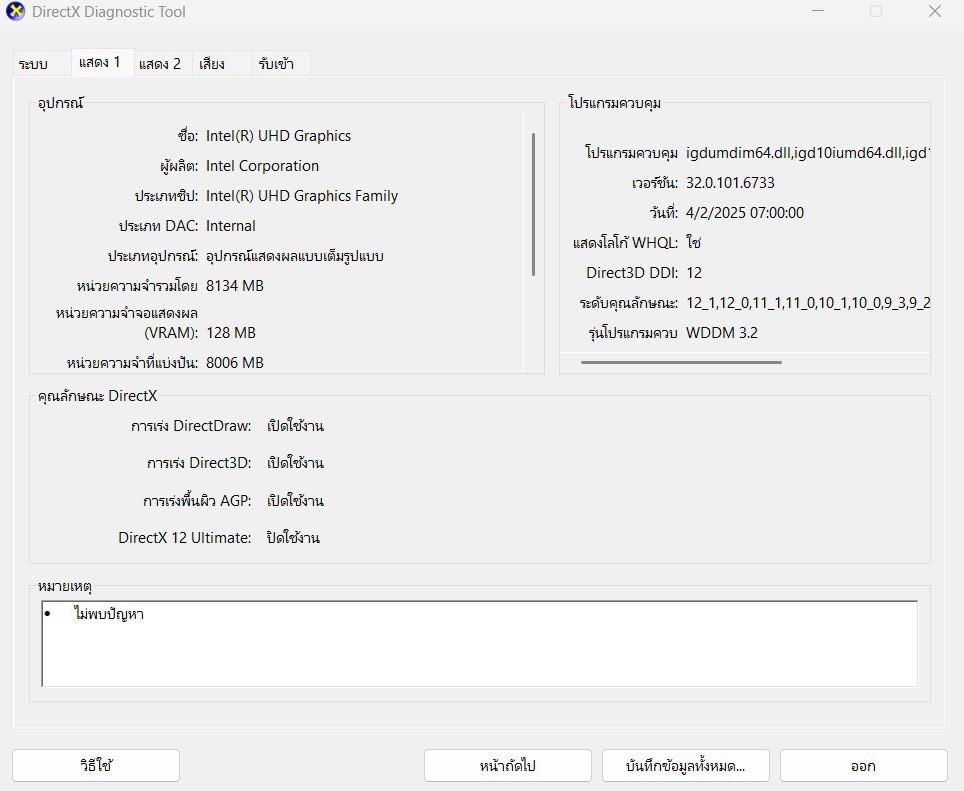
Task: Stay on the แสดง 1 tab
Action: [x=100, y=61]
